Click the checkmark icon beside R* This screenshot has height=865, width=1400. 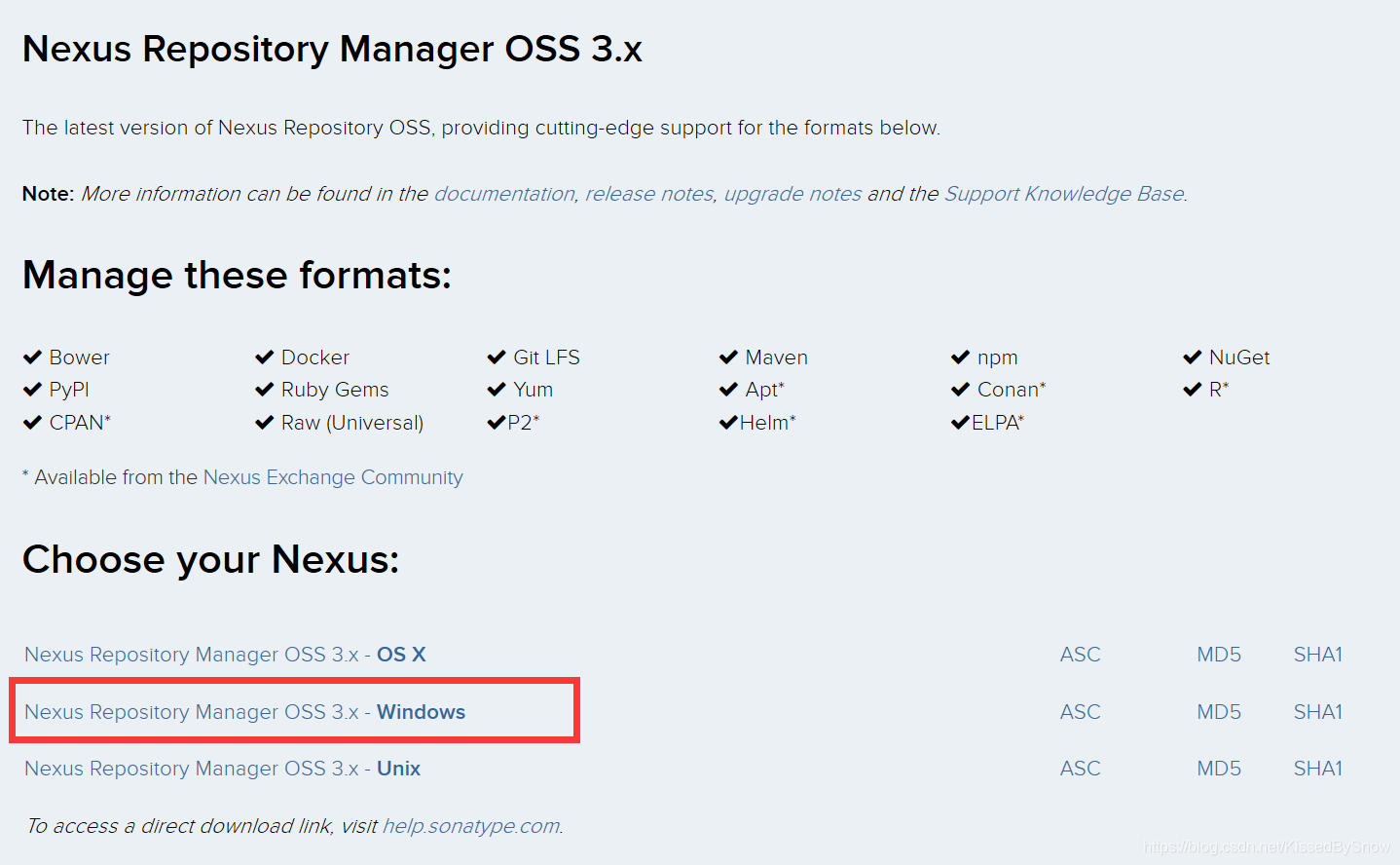(1193, 390)
